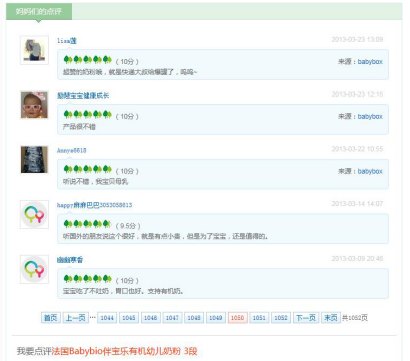Open Annya6618's profile link
This screenshot has height=361, width=410.
tap(71, 150)
